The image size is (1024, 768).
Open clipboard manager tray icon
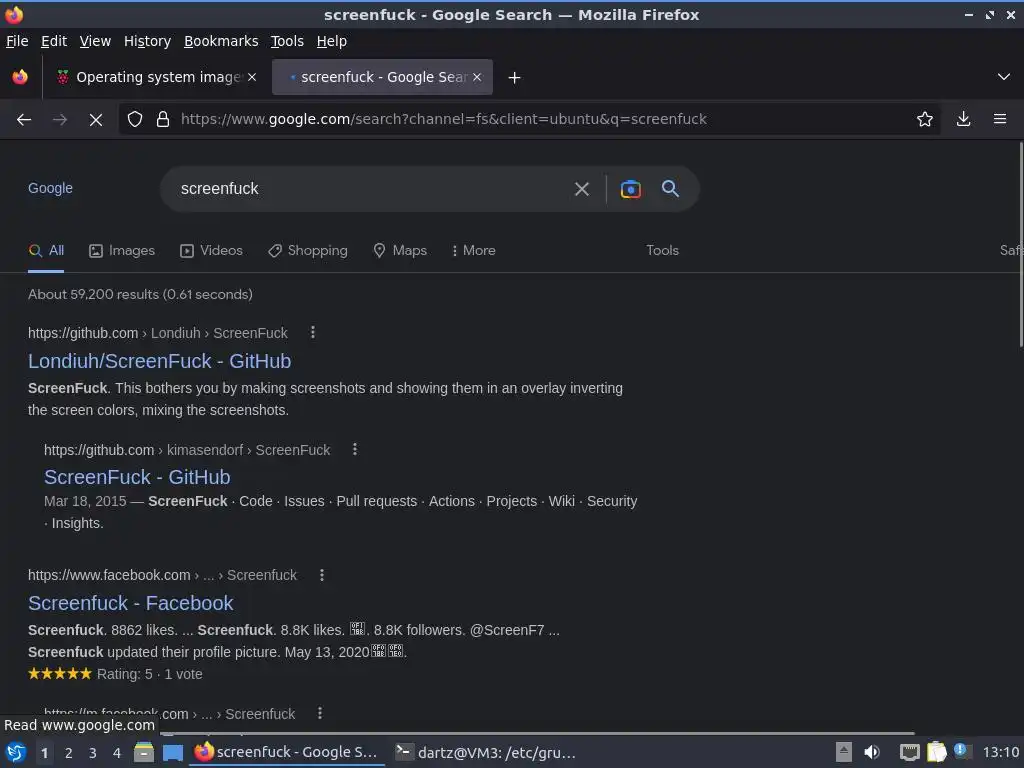click(x=936, y=752)
